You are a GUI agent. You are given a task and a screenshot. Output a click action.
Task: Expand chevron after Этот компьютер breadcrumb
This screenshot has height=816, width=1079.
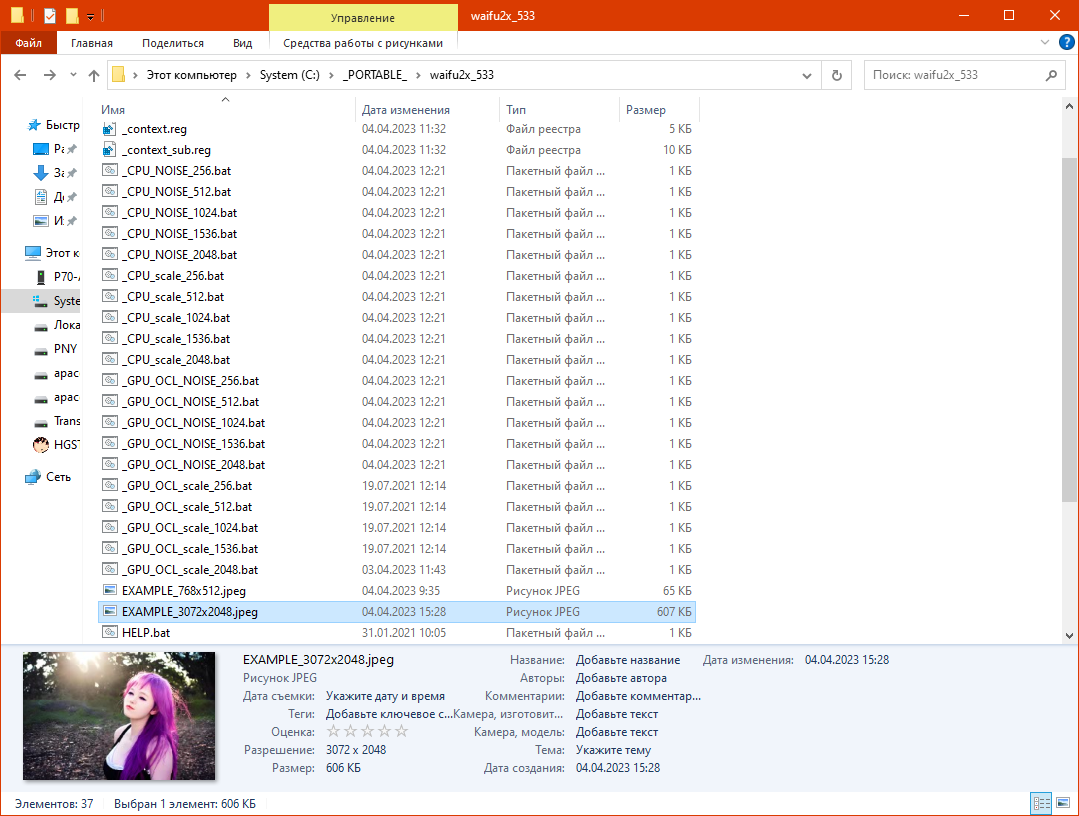[248, 75]
